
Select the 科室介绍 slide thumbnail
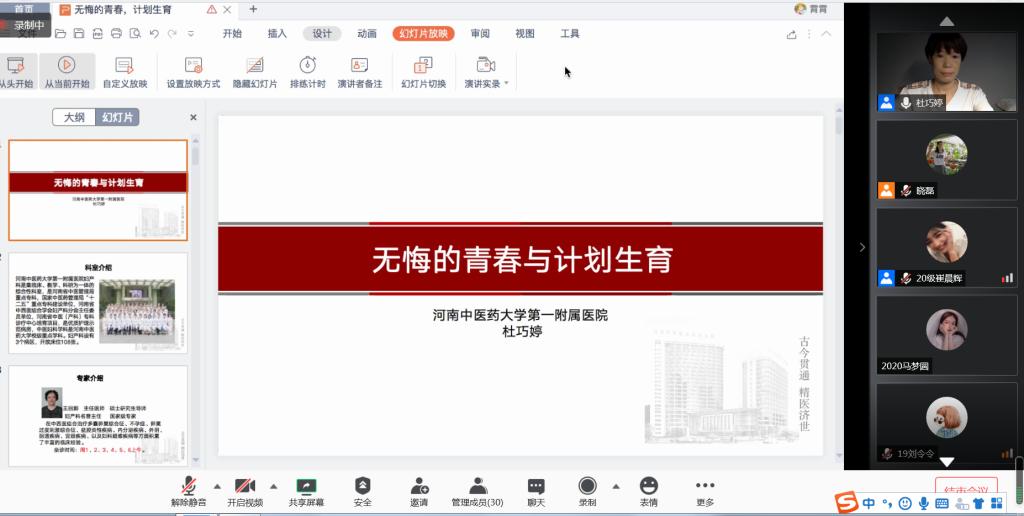(x=97, y=303)
